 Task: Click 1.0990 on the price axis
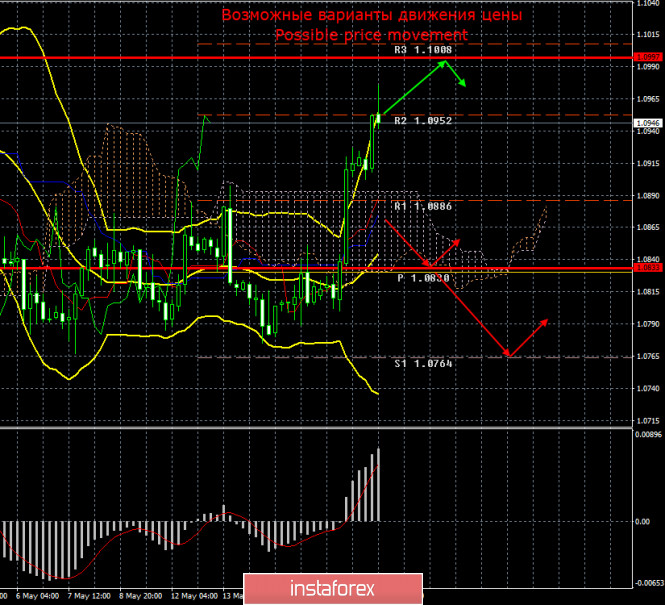tap(648, 67)
